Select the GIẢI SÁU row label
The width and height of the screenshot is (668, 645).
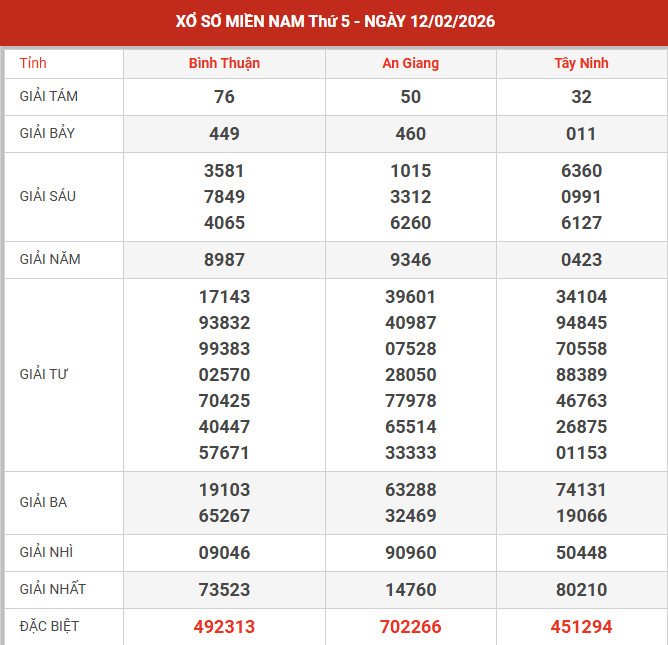(x=47, y=196)
